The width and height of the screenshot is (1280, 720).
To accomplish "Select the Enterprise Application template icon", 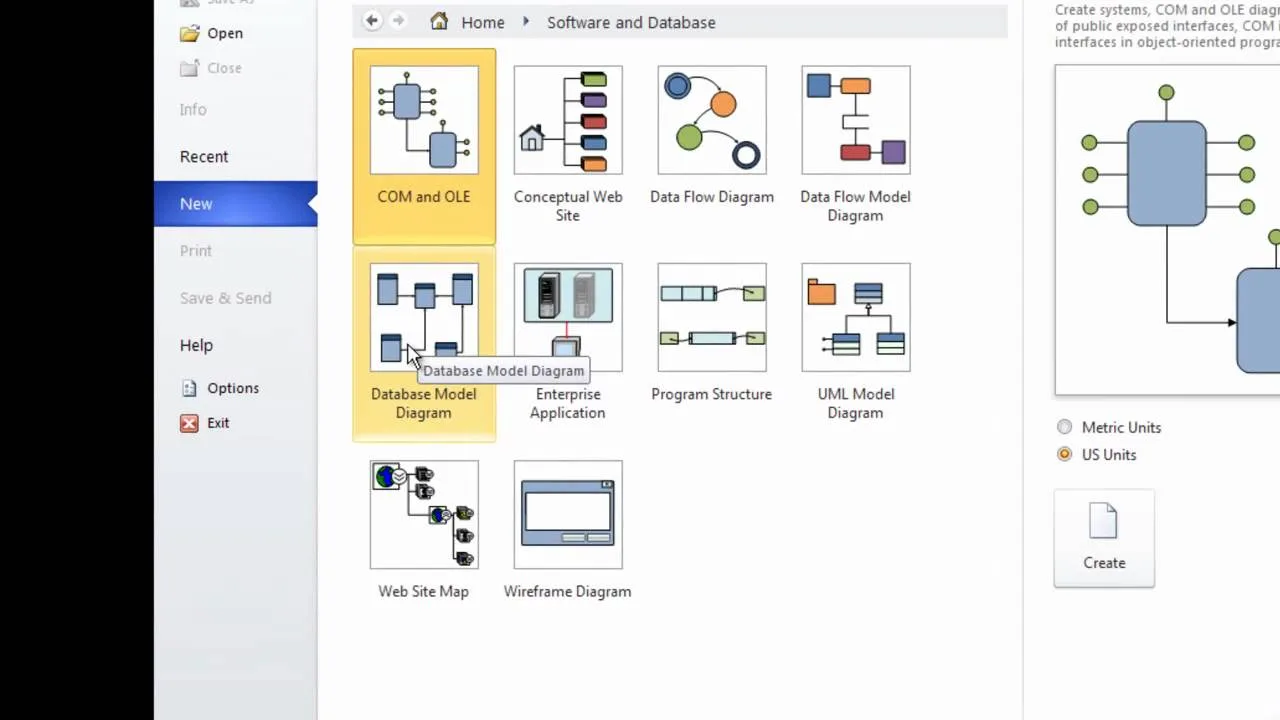I will (568, 317).
